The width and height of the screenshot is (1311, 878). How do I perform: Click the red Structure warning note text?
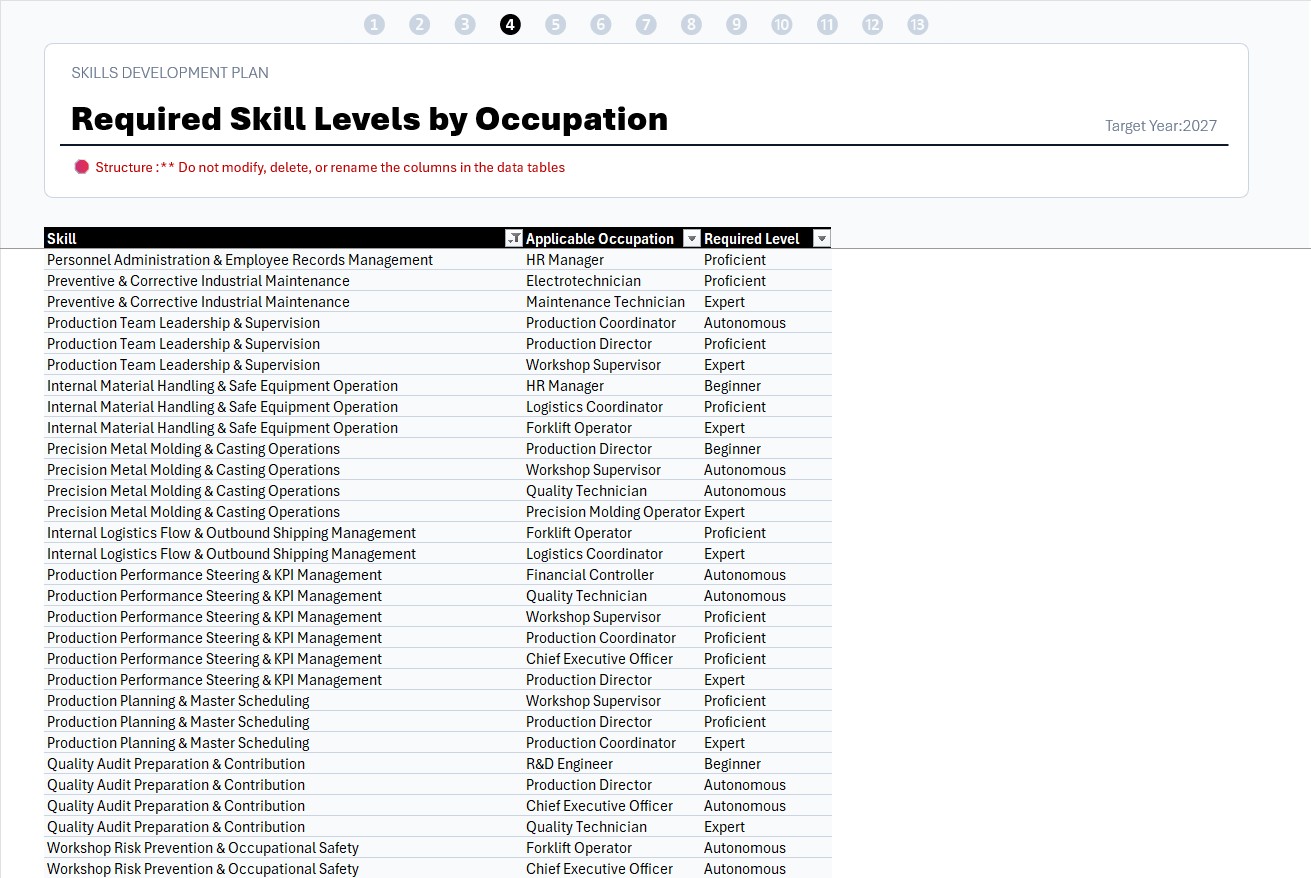coord(330,168)
